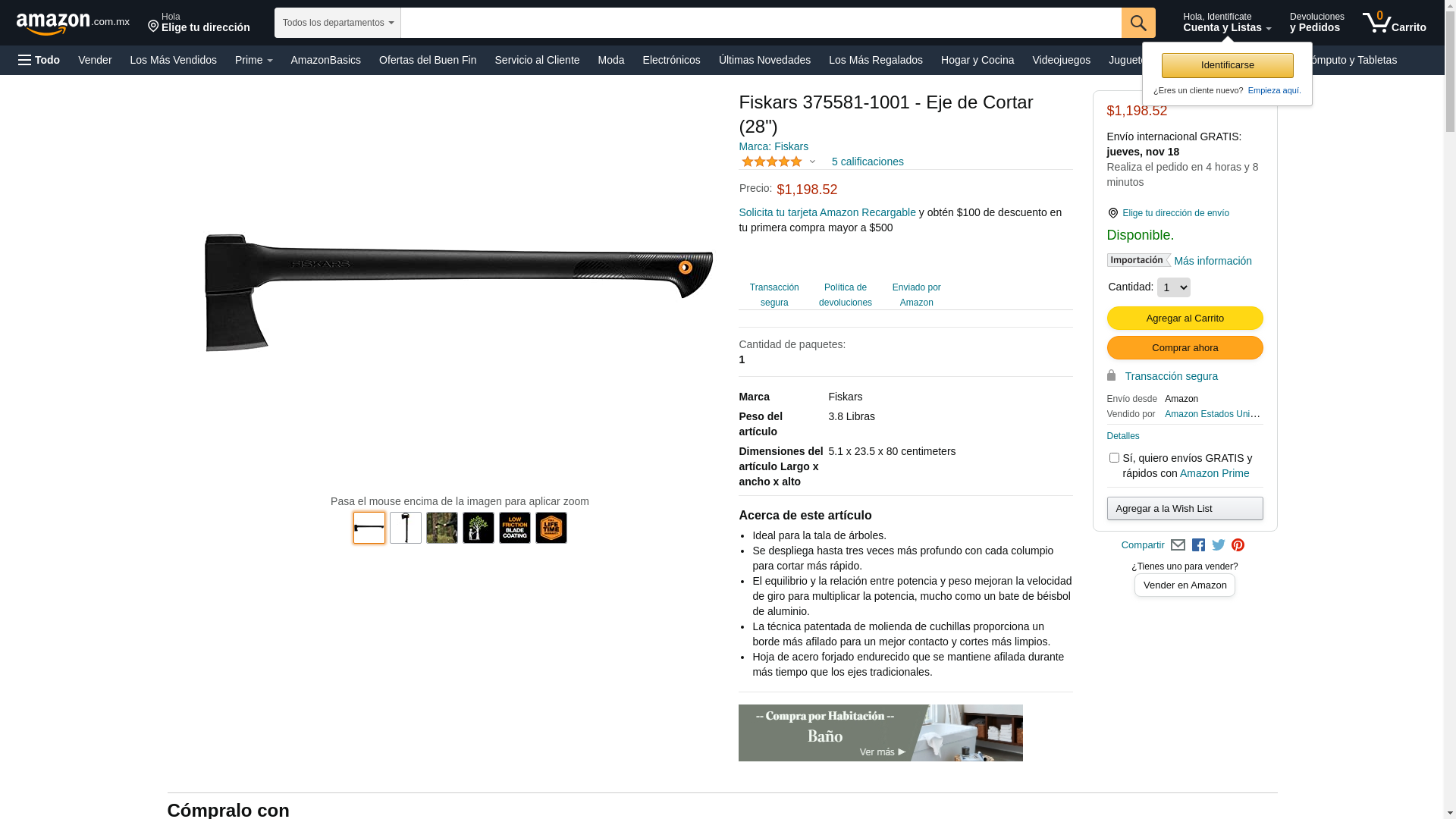Expand the star rating breakdown arrow
This screenshot has height=819, width=1456.
coord(812,162)
